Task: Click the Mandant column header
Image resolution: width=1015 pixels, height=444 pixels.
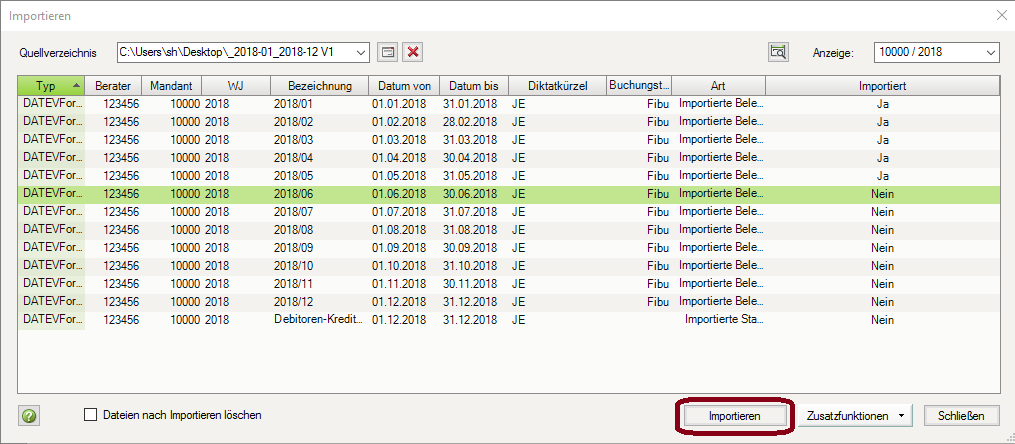Action: pyautogui.click(x=171, y=86)
